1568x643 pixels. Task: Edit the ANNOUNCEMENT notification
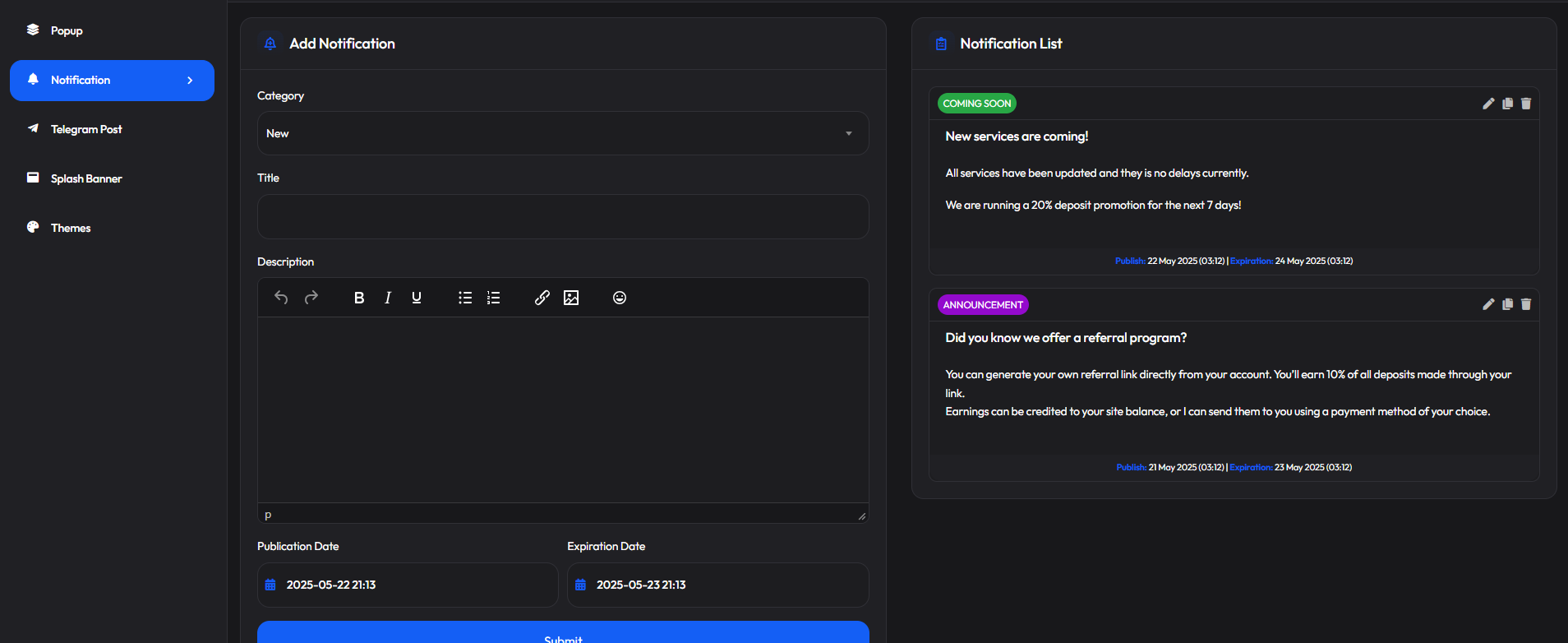(x=1488, y=304)
